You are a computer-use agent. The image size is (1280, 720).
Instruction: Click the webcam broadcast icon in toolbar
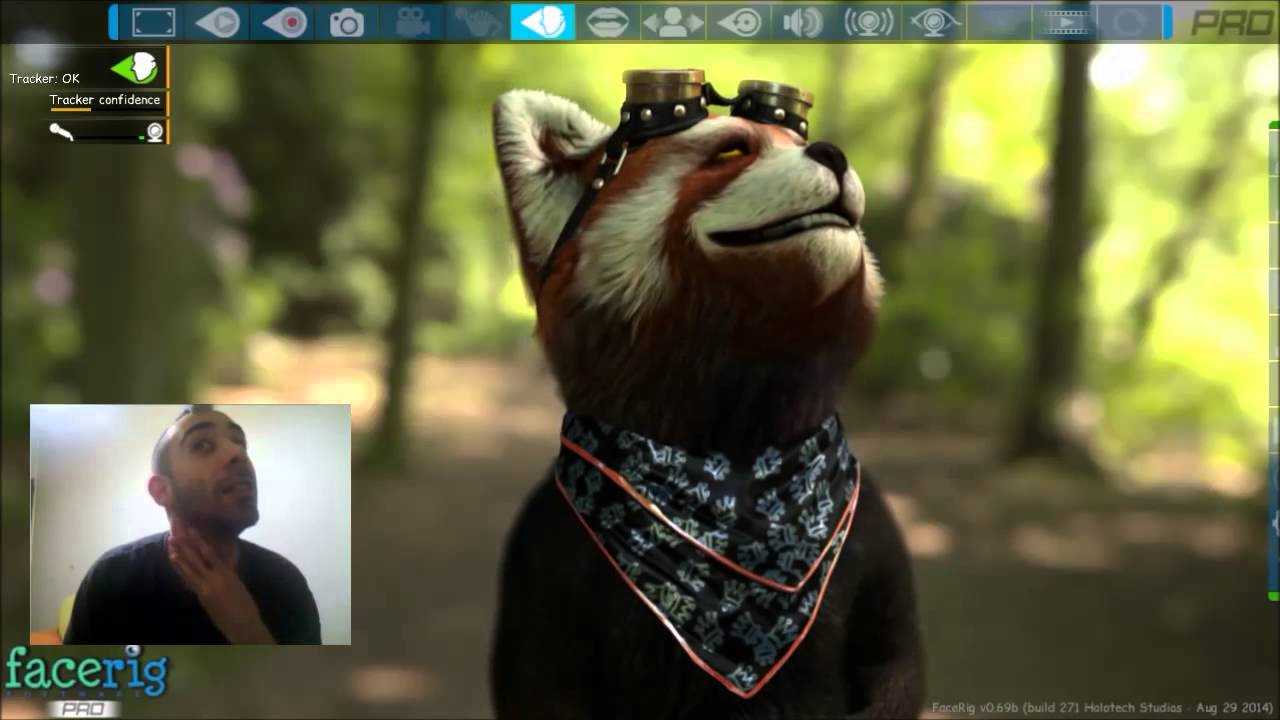[869, 22]
